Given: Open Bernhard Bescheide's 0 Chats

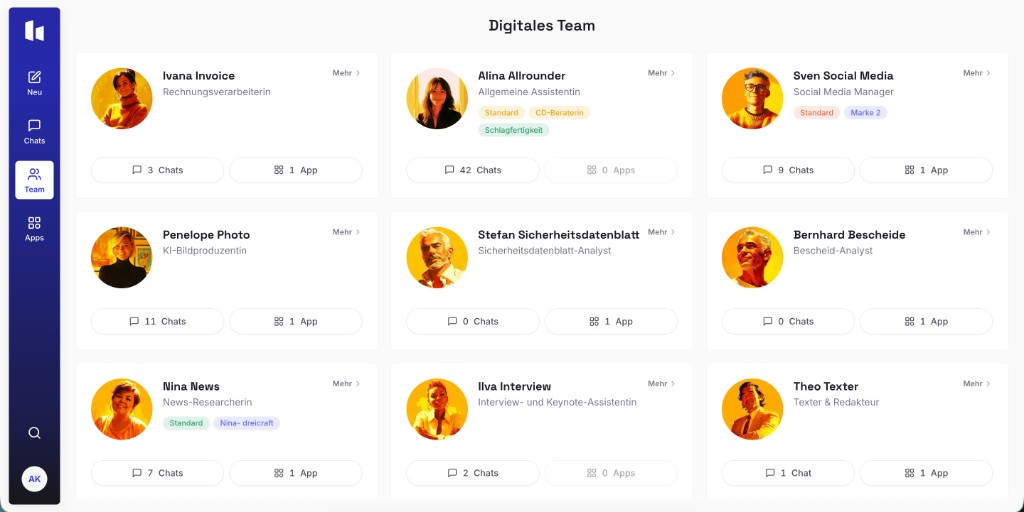Looking at the screenshot, I should click(x=788, y=321).
